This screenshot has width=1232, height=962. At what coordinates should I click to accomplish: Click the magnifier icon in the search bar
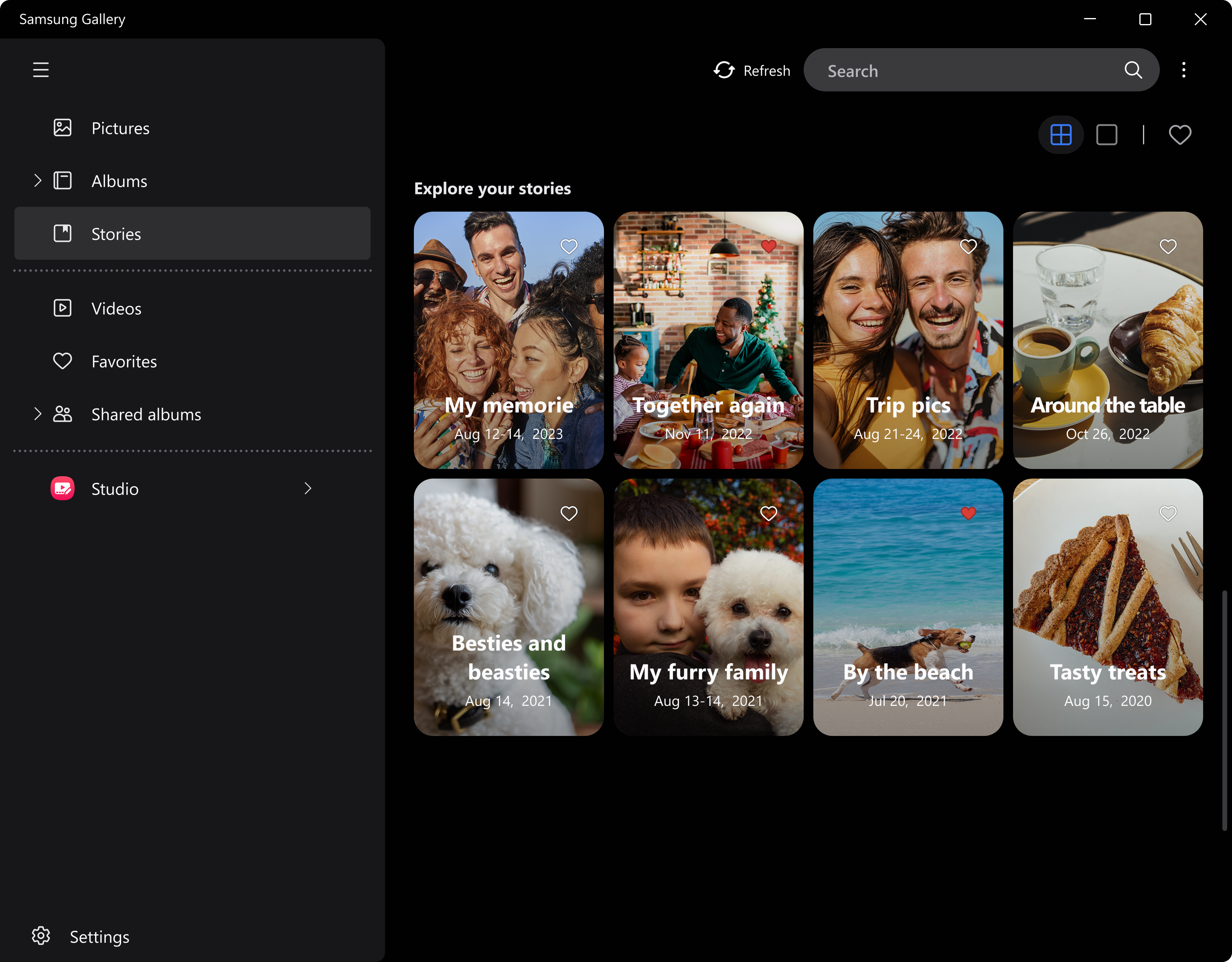(1133, 70)
